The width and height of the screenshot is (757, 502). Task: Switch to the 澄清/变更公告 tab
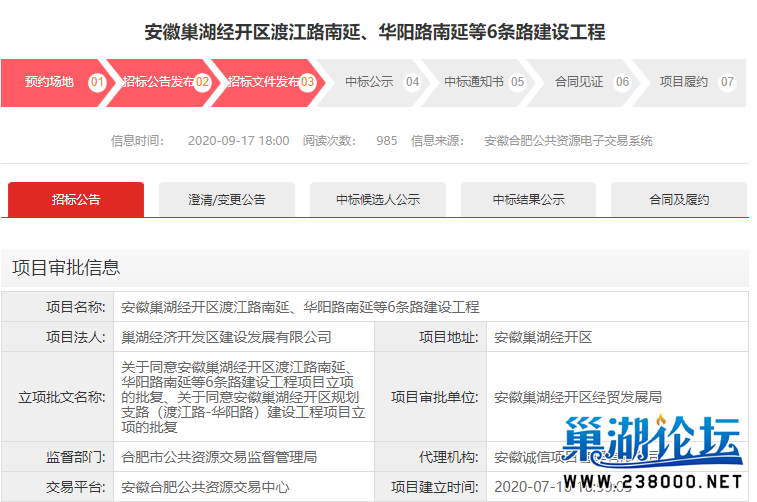tap(227, 199)
